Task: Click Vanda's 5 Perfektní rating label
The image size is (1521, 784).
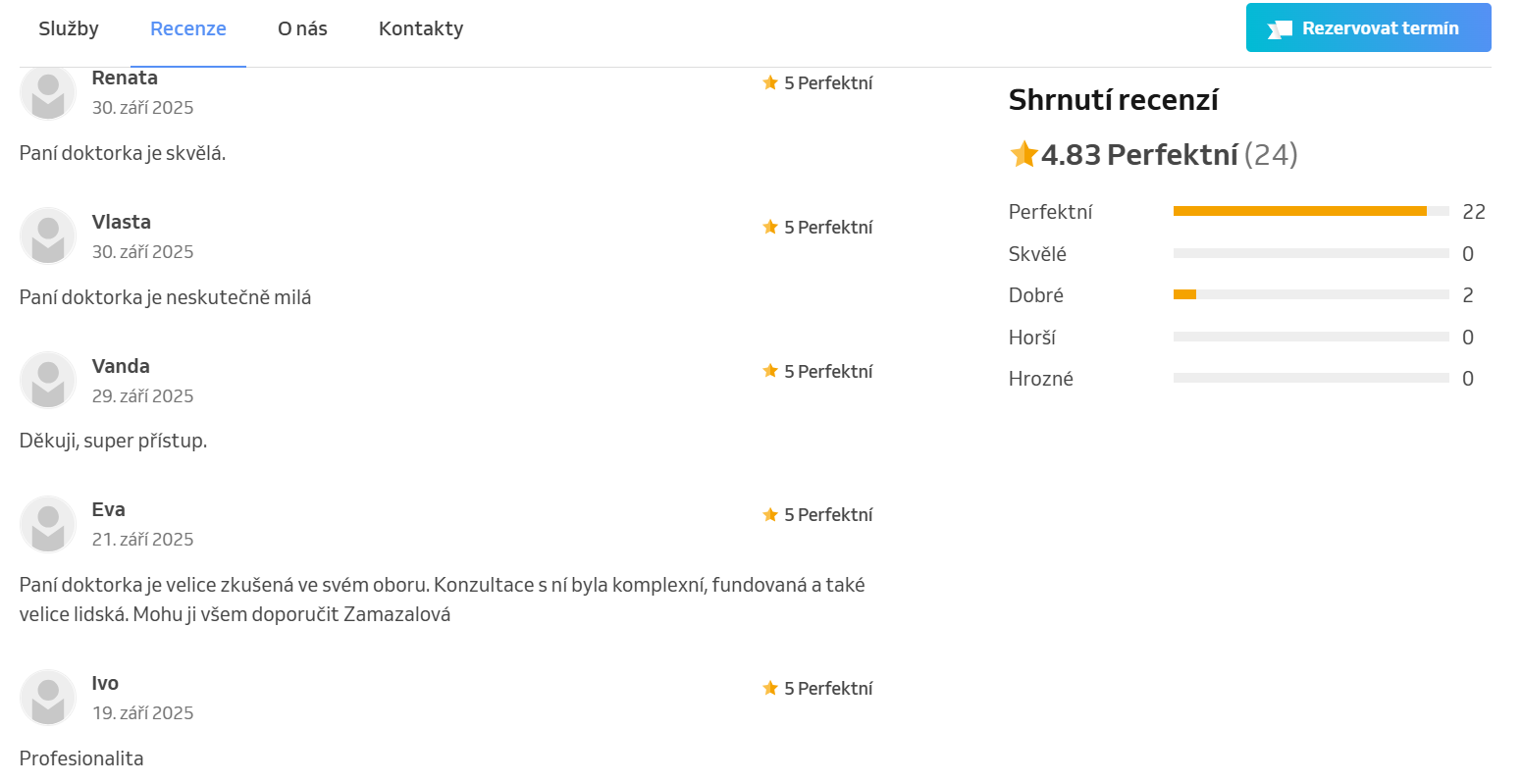Action: pos(828,372)
